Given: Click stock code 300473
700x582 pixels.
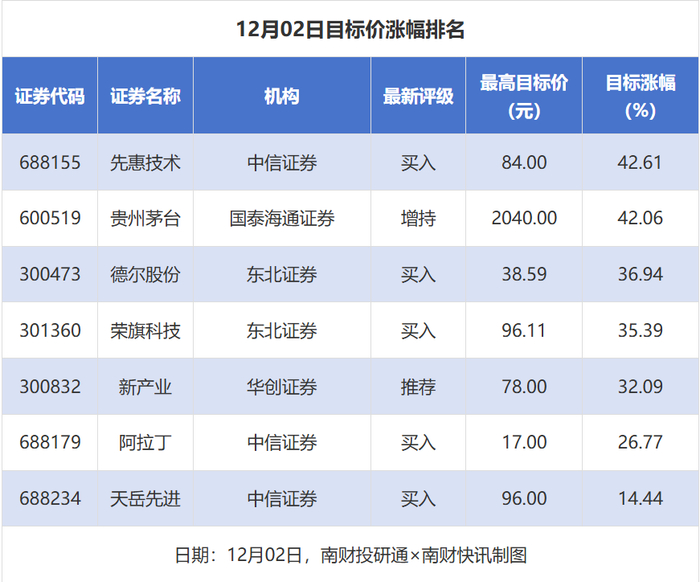Looking at the screenshot, I should pos(50,274).
